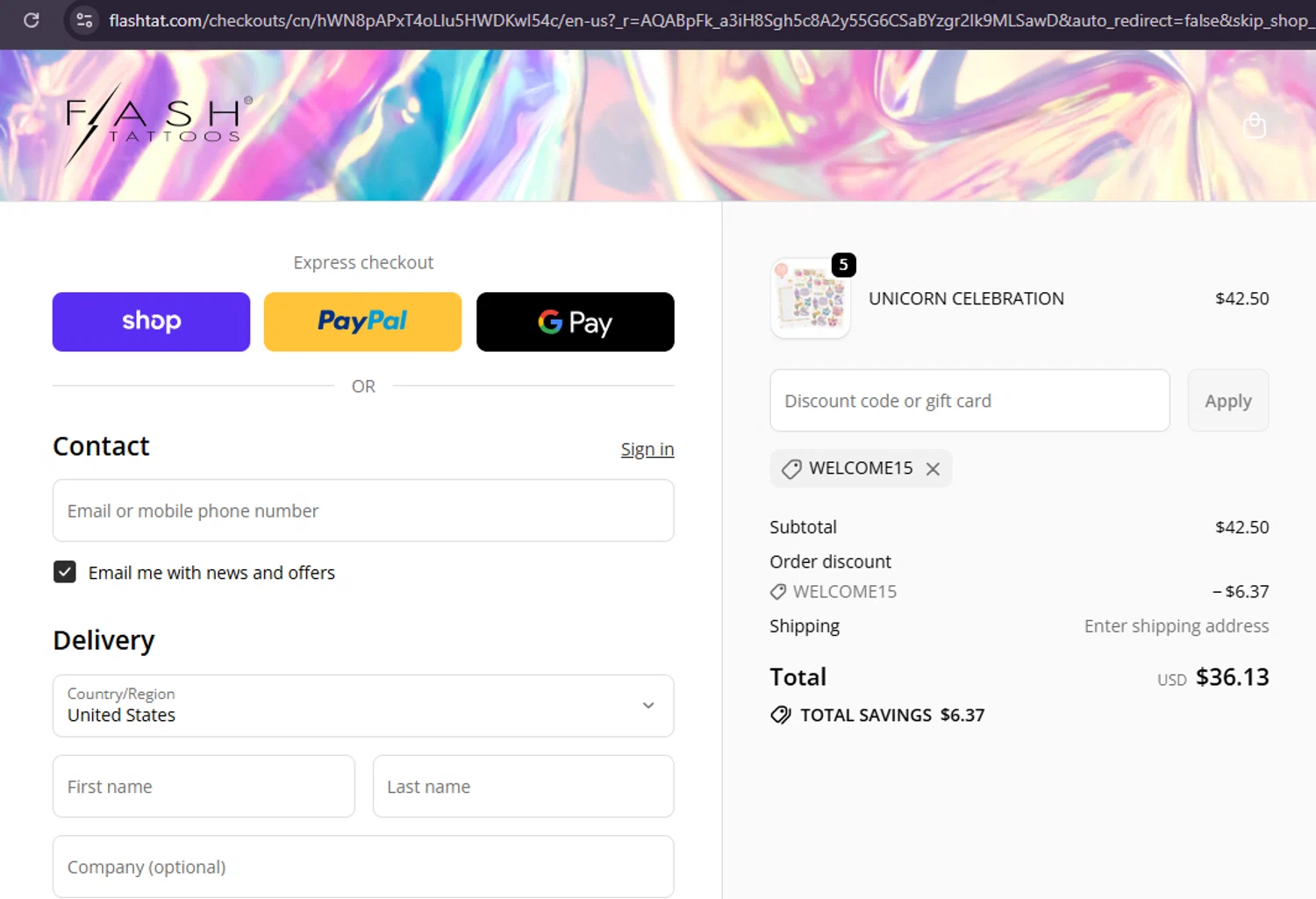The width and height of the screenshot is (1316, 899).
Task: Focus the Email or mobile phone number field
Action: (x=363, y=510)
